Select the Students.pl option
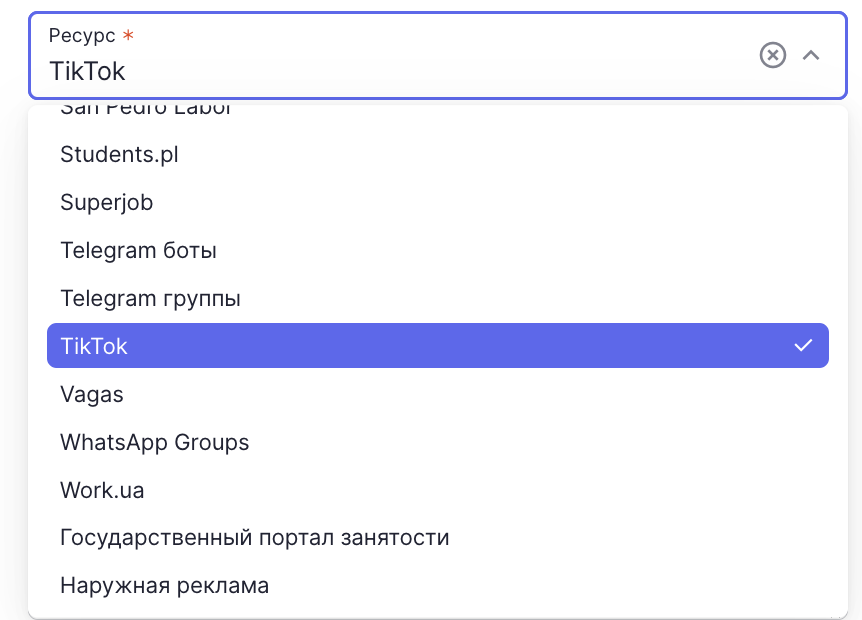This screenshot has height=620, width=862. 438,154
